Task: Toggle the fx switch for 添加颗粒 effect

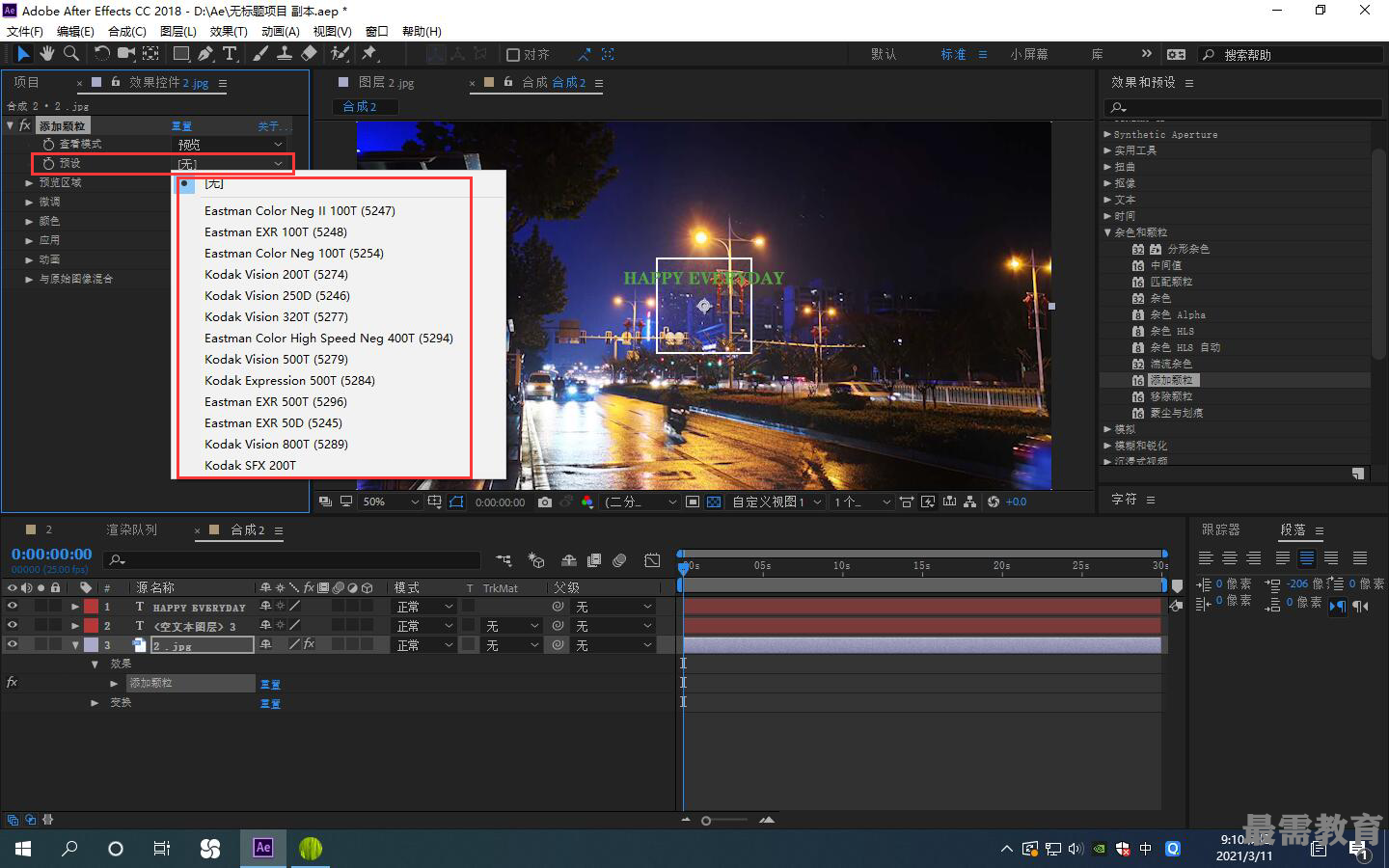Action: [25, 125]
